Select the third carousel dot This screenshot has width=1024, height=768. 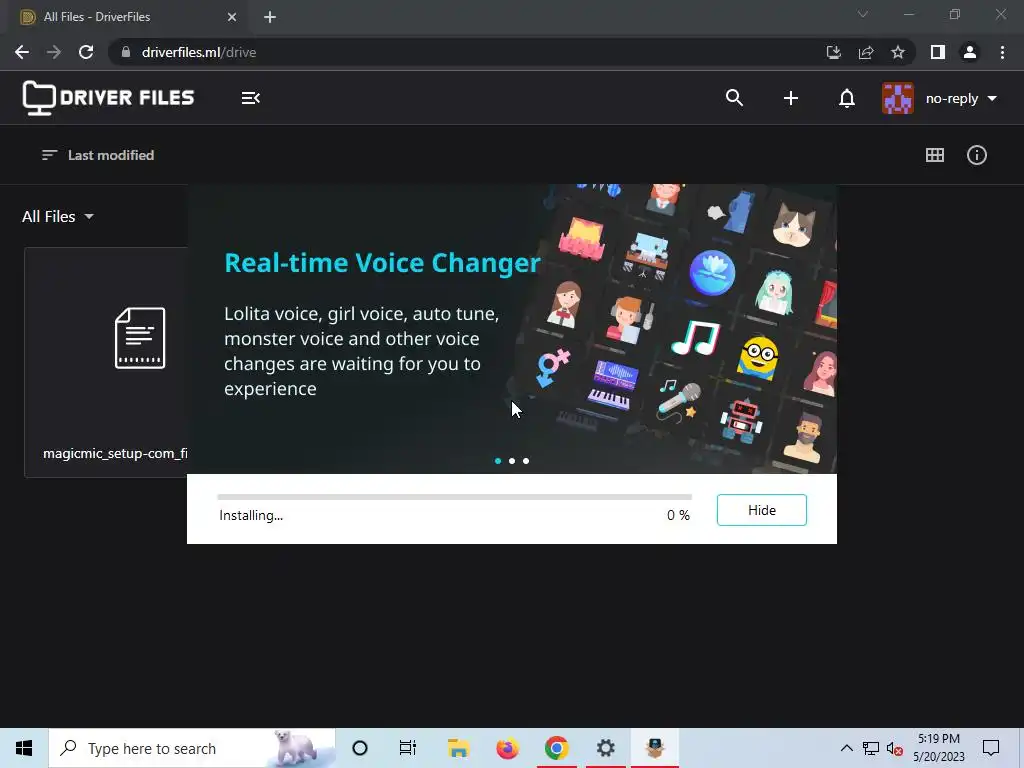526,461
